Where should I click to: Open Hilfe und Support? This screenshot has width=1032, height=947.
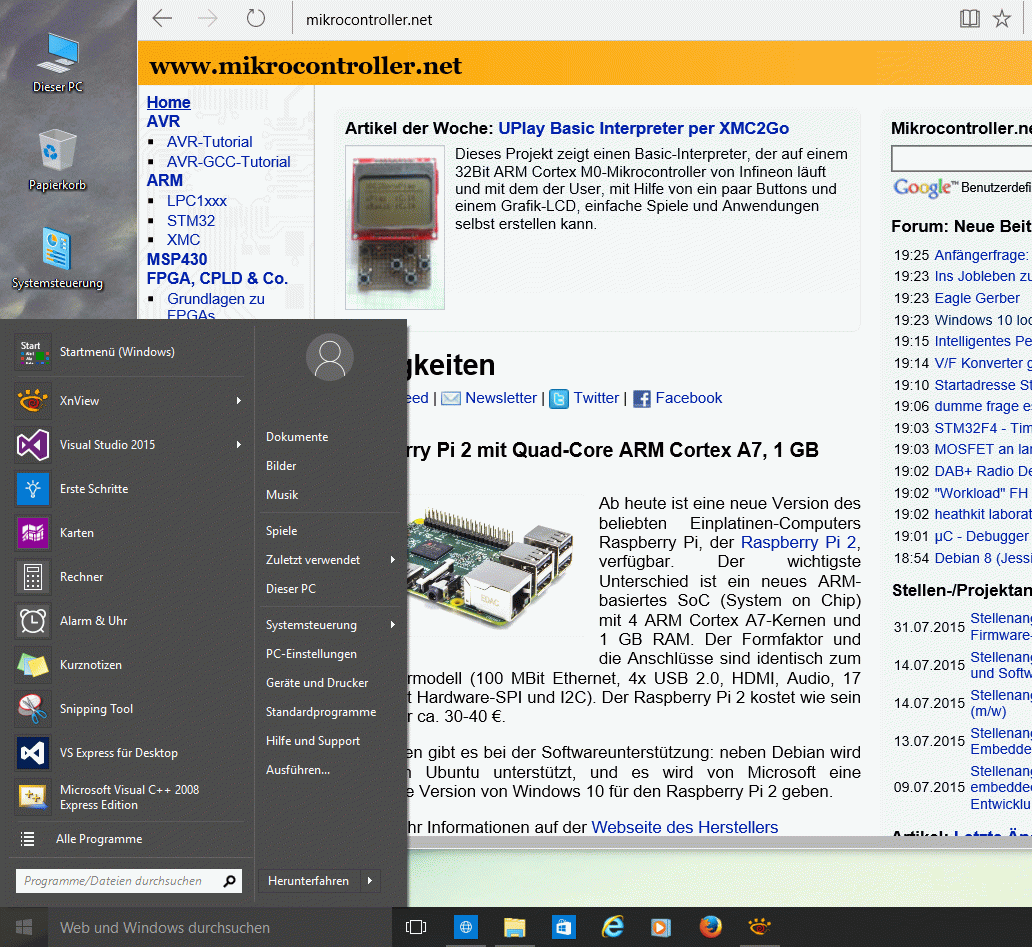(x=313, y=741)
